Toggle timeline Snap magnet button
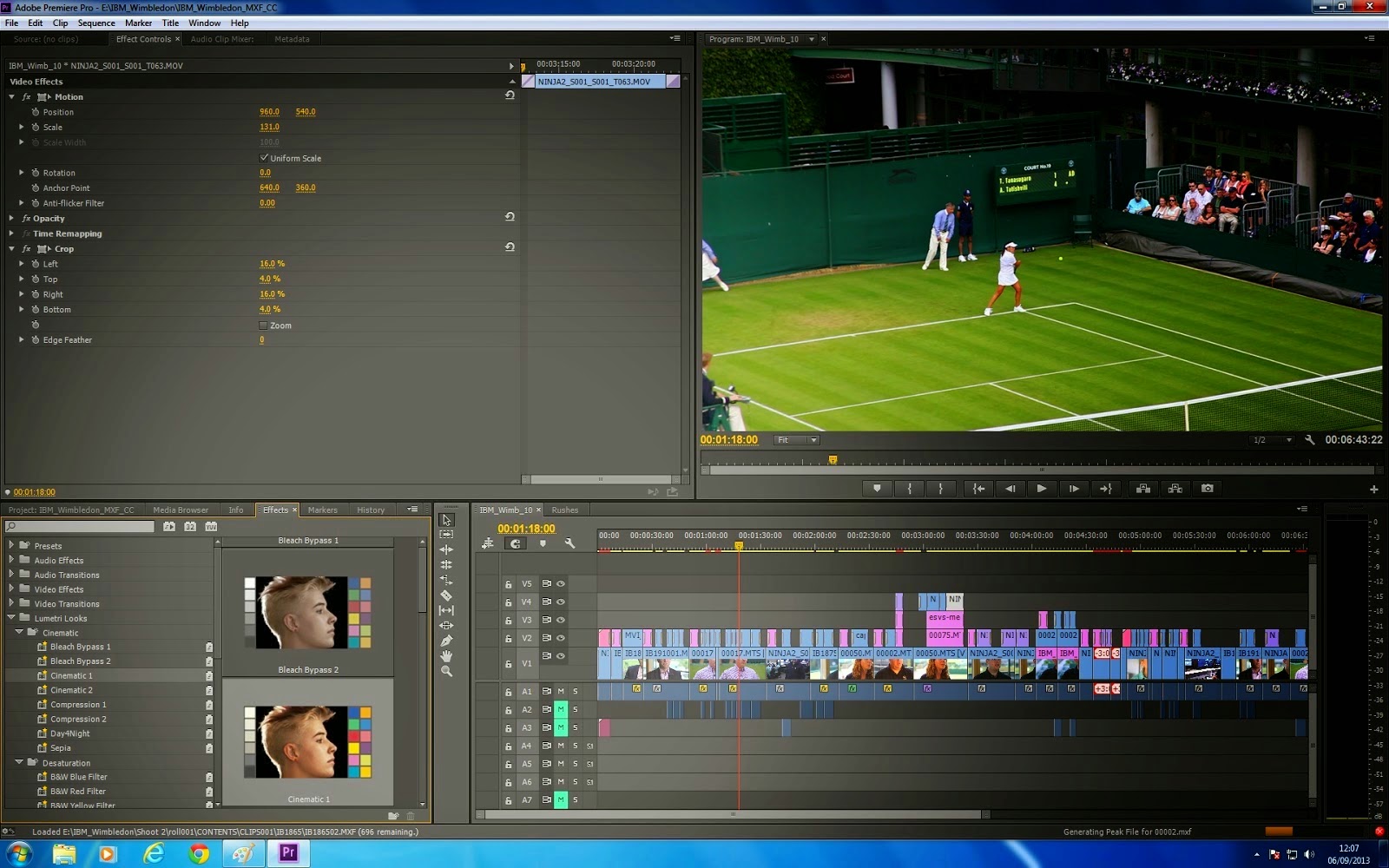 [516, 543]
